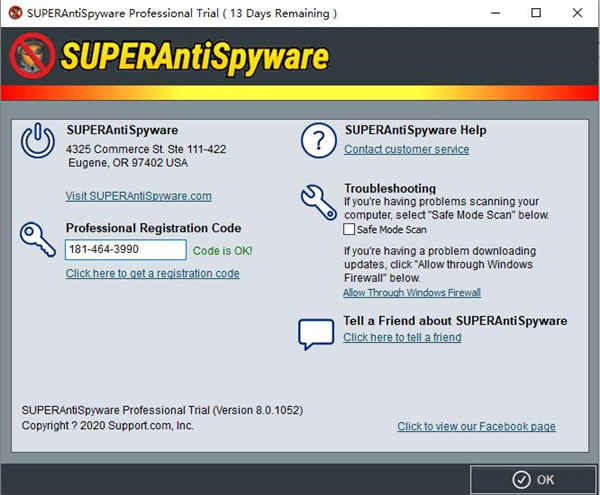The height and width of the screenshot is (495, 600).
Task: Click the question mark help icon
Action: coord(318,141)
